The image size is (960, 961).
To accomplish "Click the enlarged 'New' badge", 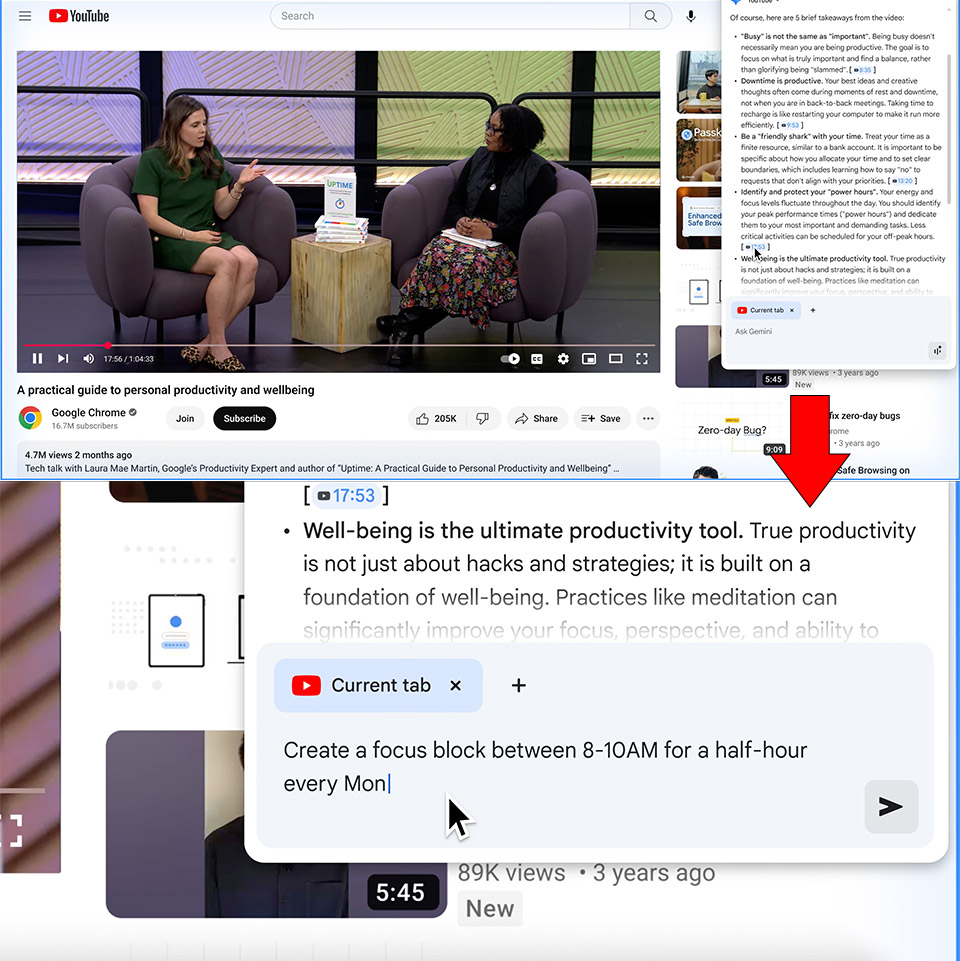I will [490, 908].
